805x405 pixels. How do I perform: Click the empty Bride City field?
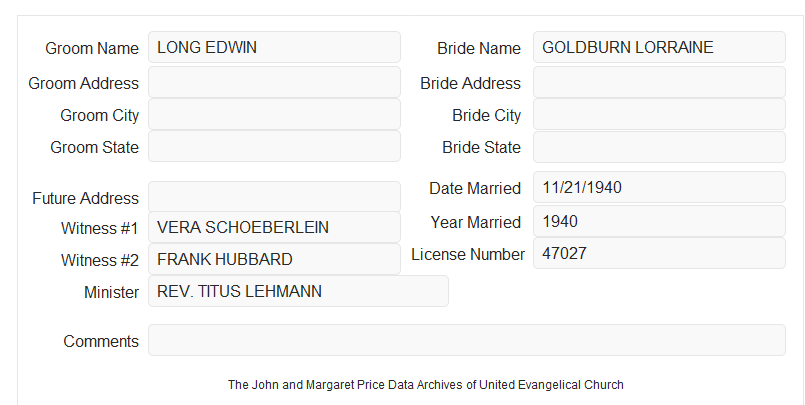point(659,114)
